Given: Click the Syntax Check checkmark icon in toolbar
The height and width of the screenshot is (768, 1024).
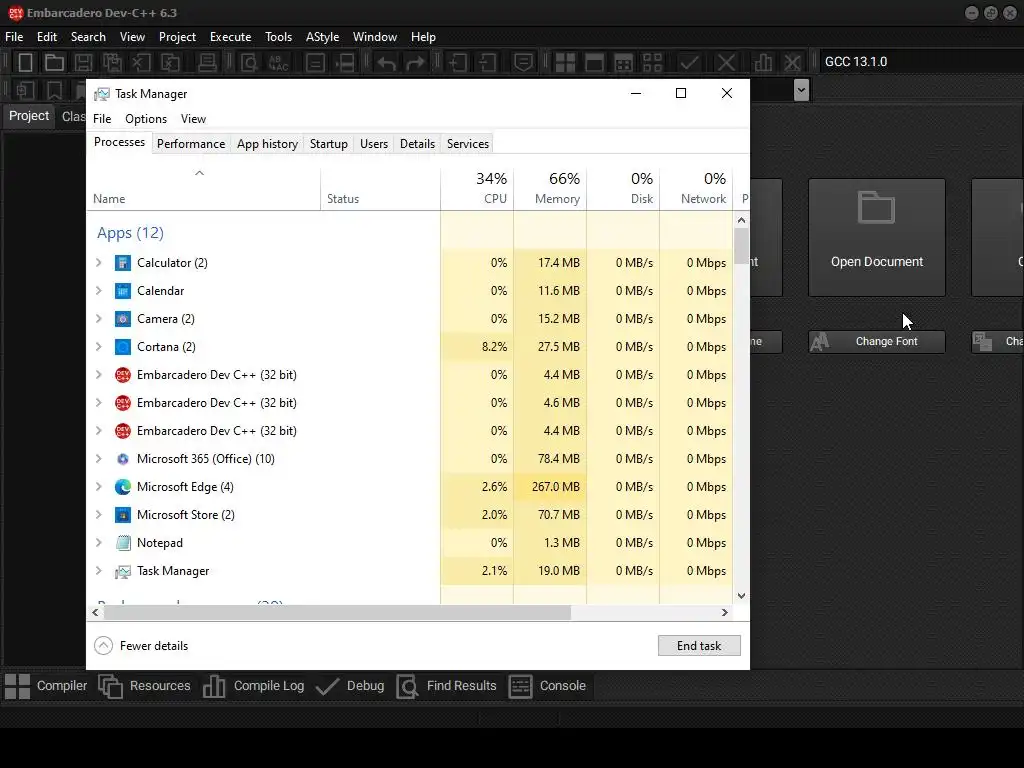Looking at the screenshot, I should (689, 63).
